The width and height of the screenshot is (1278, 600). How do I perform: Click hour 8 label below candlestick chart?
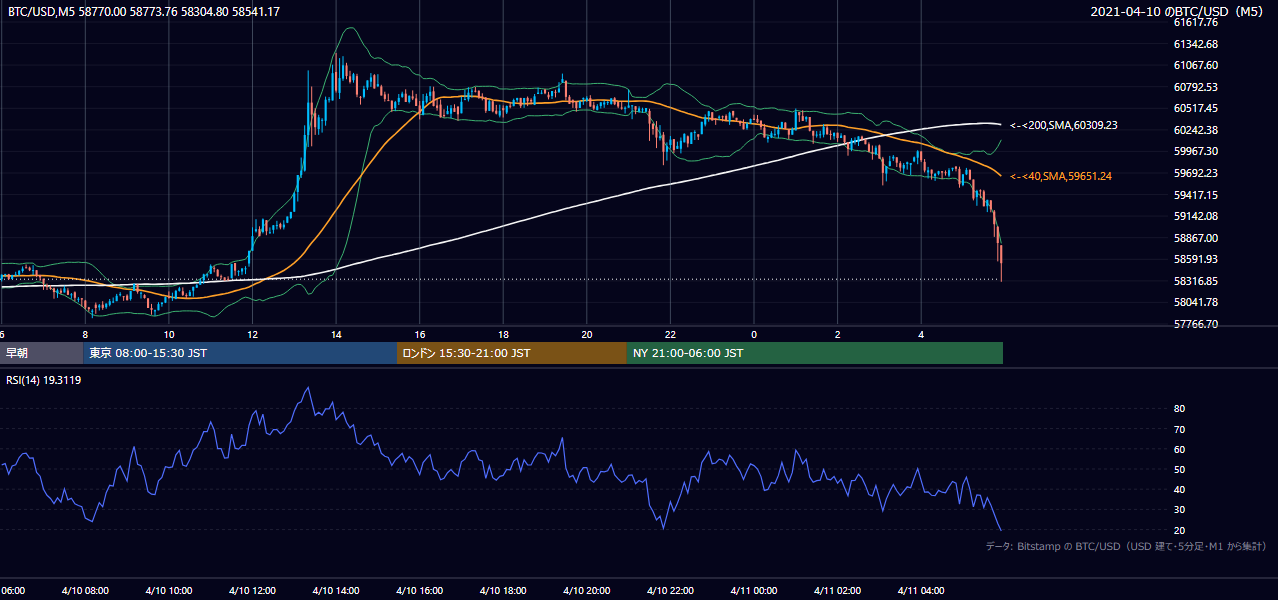[x=85, y=334]
